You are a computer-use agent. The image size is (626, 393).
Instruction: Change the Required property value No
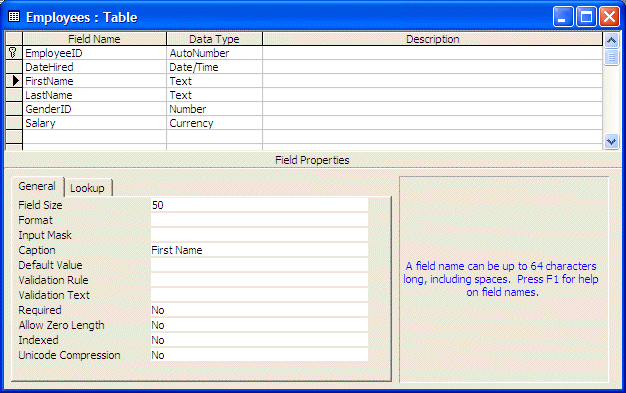point(259,310)
